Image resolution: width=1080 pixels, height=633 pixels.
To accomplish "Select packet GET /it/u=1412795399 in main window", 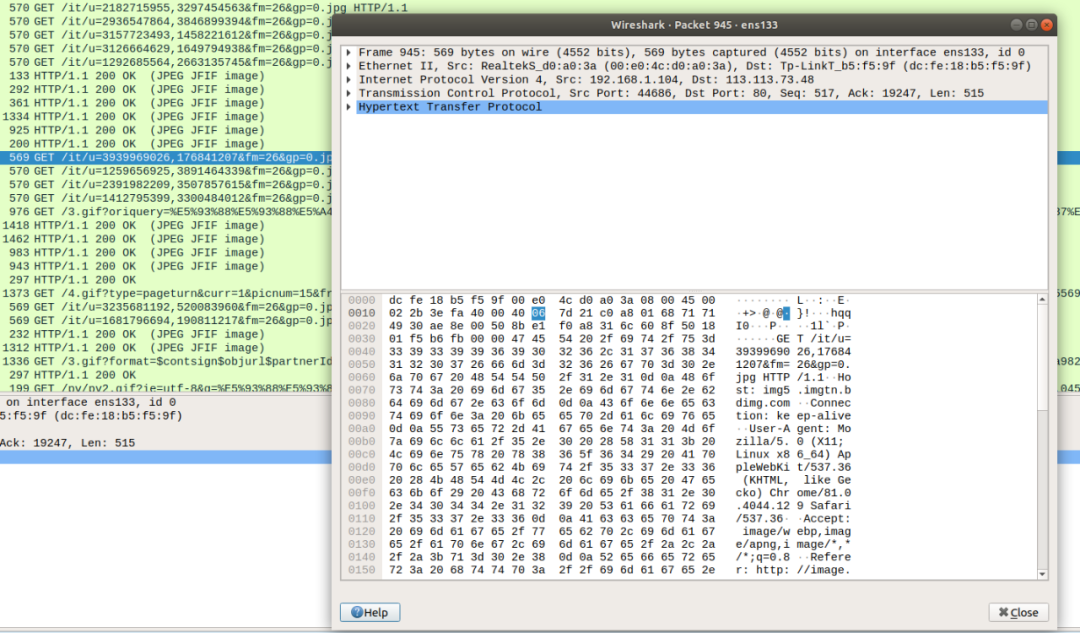I will [x=166, y=198].
